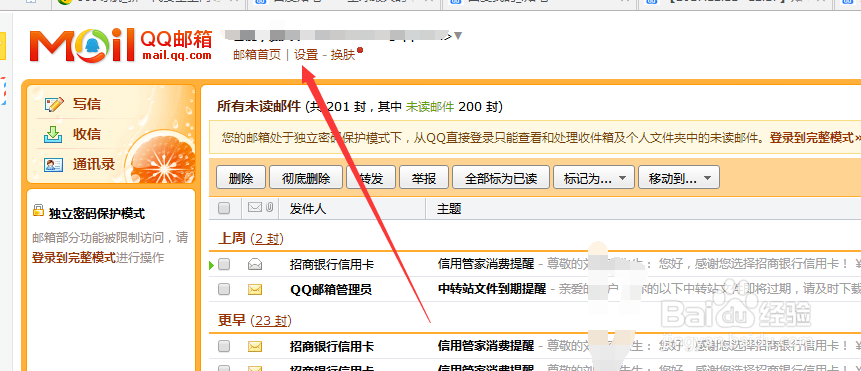Go to 邮箱首页
Image resolution: width=861 pixels, height=371 pixels.
click(256, 54)
